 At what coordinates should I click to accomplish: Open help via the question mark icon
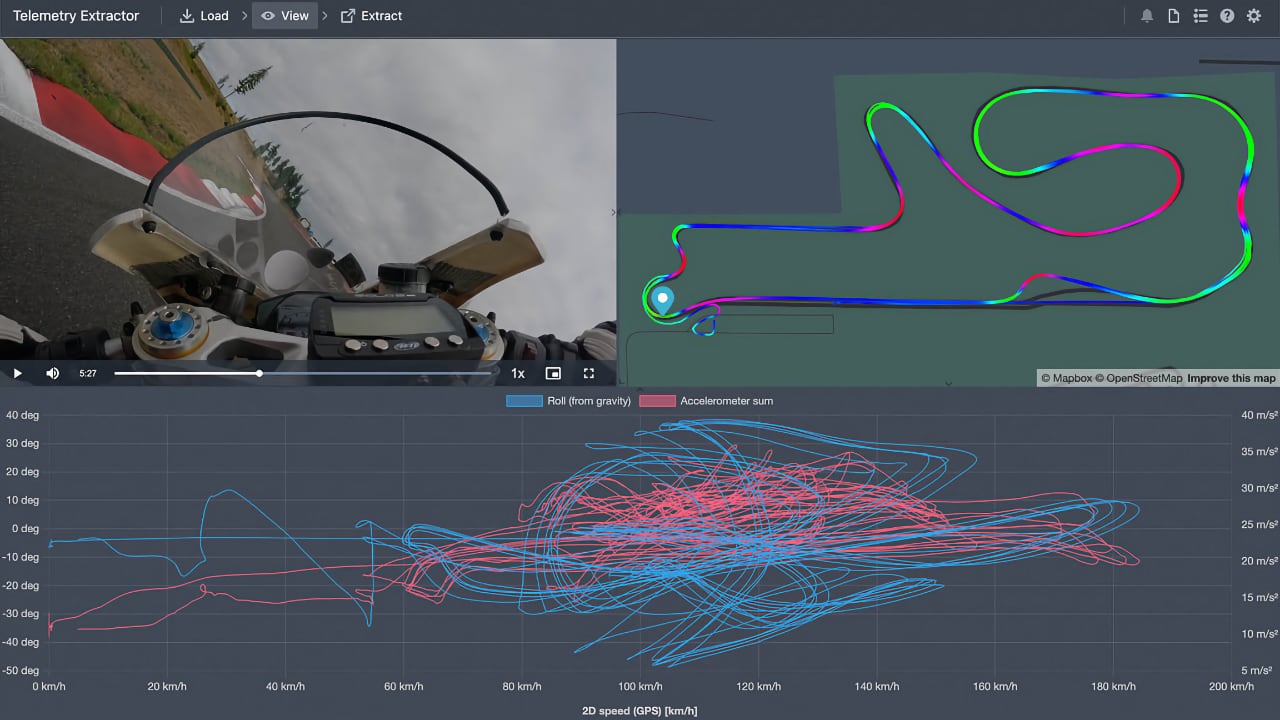[1227, 16]
